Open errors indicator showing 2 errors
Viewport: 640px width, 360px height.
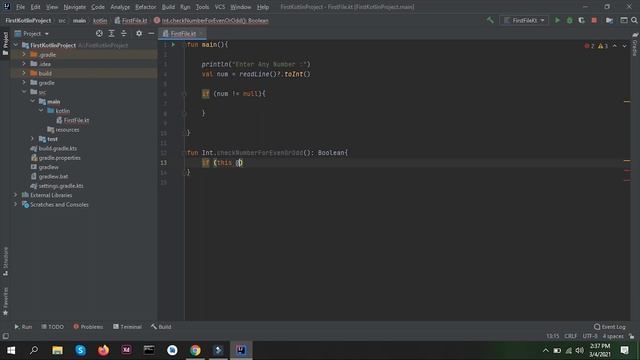click(589, 46)
